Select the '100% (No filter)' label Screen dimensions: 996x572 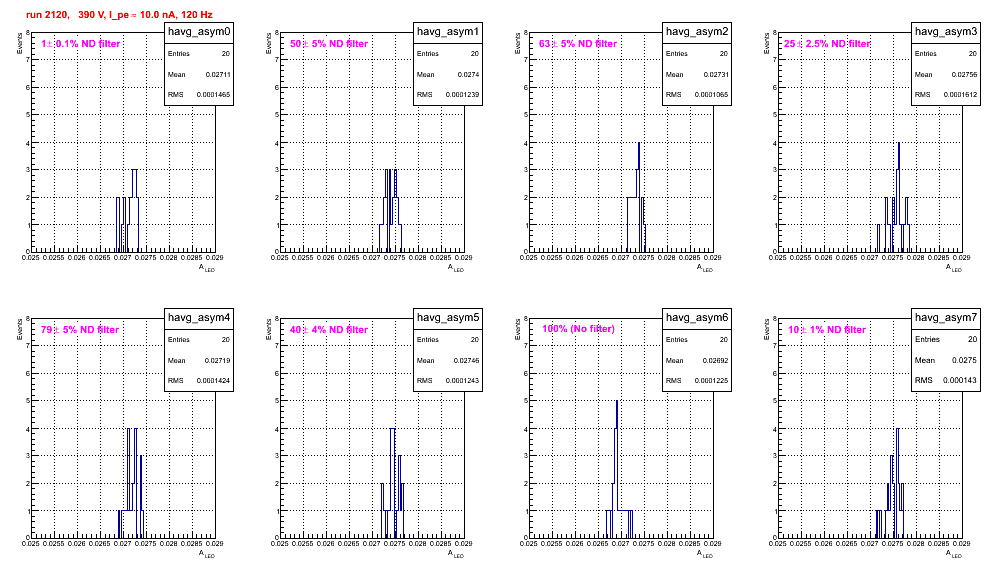pos(578,329)
